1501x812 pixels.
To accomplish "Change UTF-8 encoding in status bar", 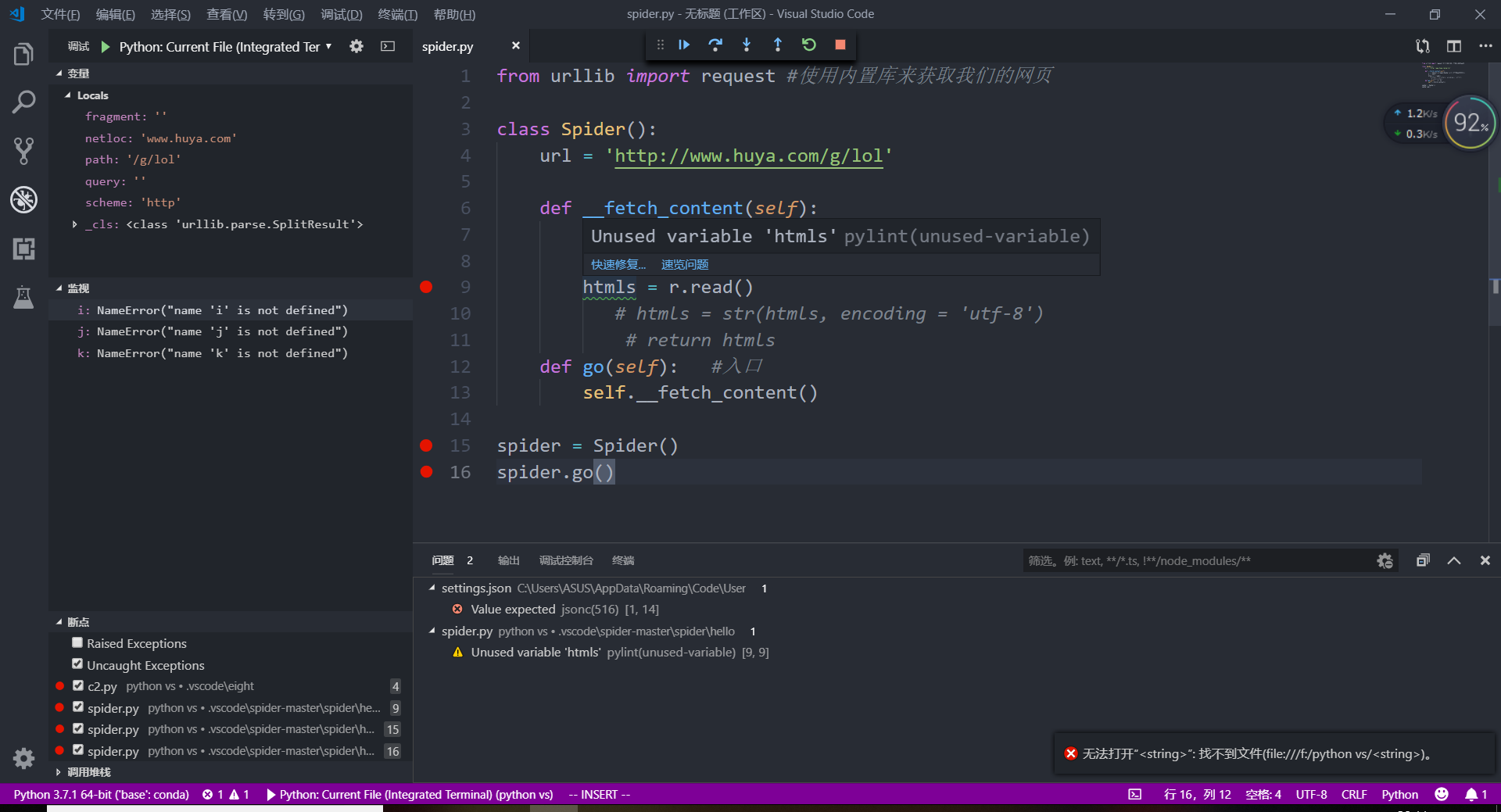I will [1311, 794].
